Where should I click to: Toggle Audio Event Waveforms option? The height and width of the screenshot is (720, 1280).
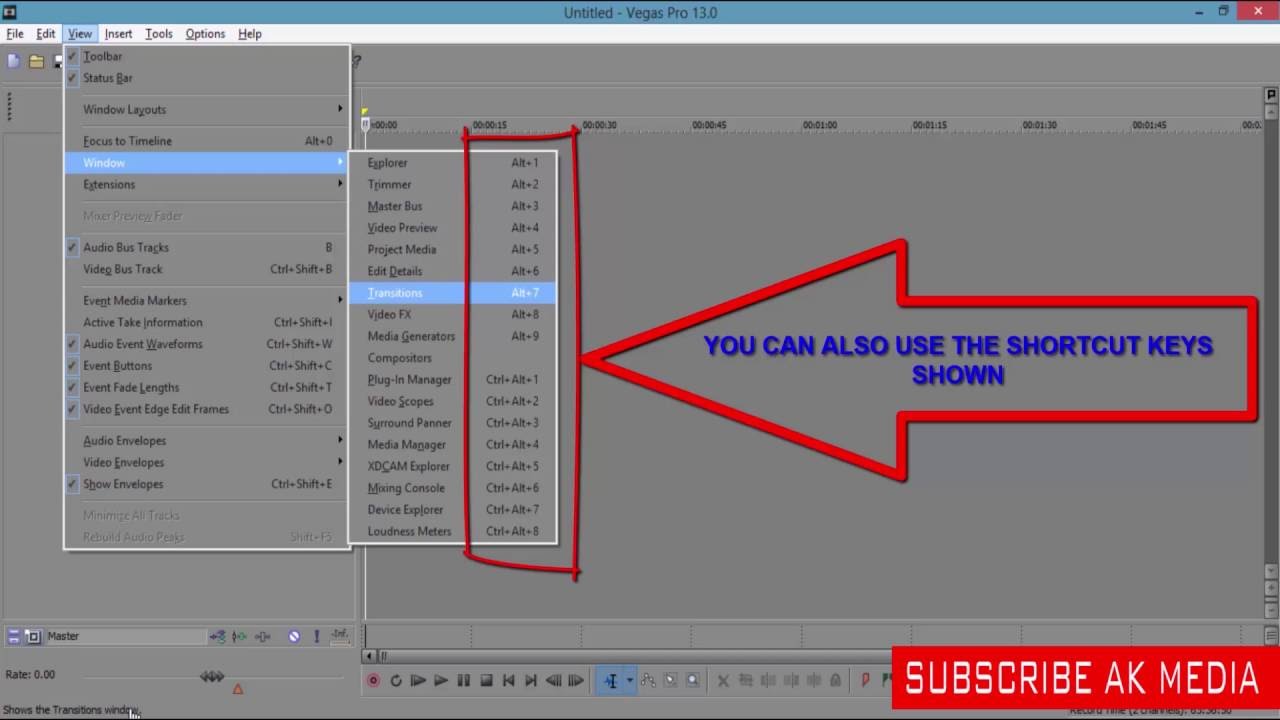[x=72, y=344]
